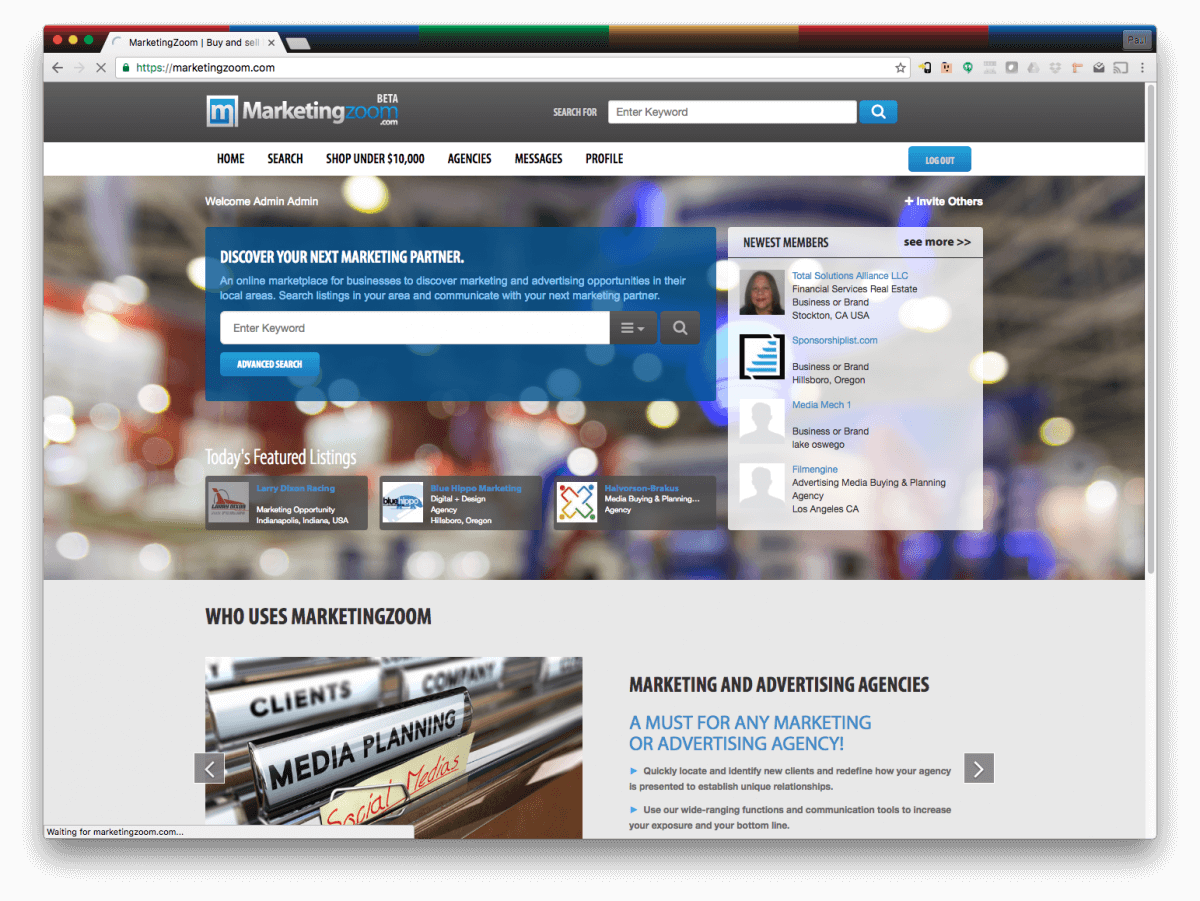Open Google Drive extension in browser toolbar
Image resolution: width=1200 pixels, height=901 pixels.
1033,67
